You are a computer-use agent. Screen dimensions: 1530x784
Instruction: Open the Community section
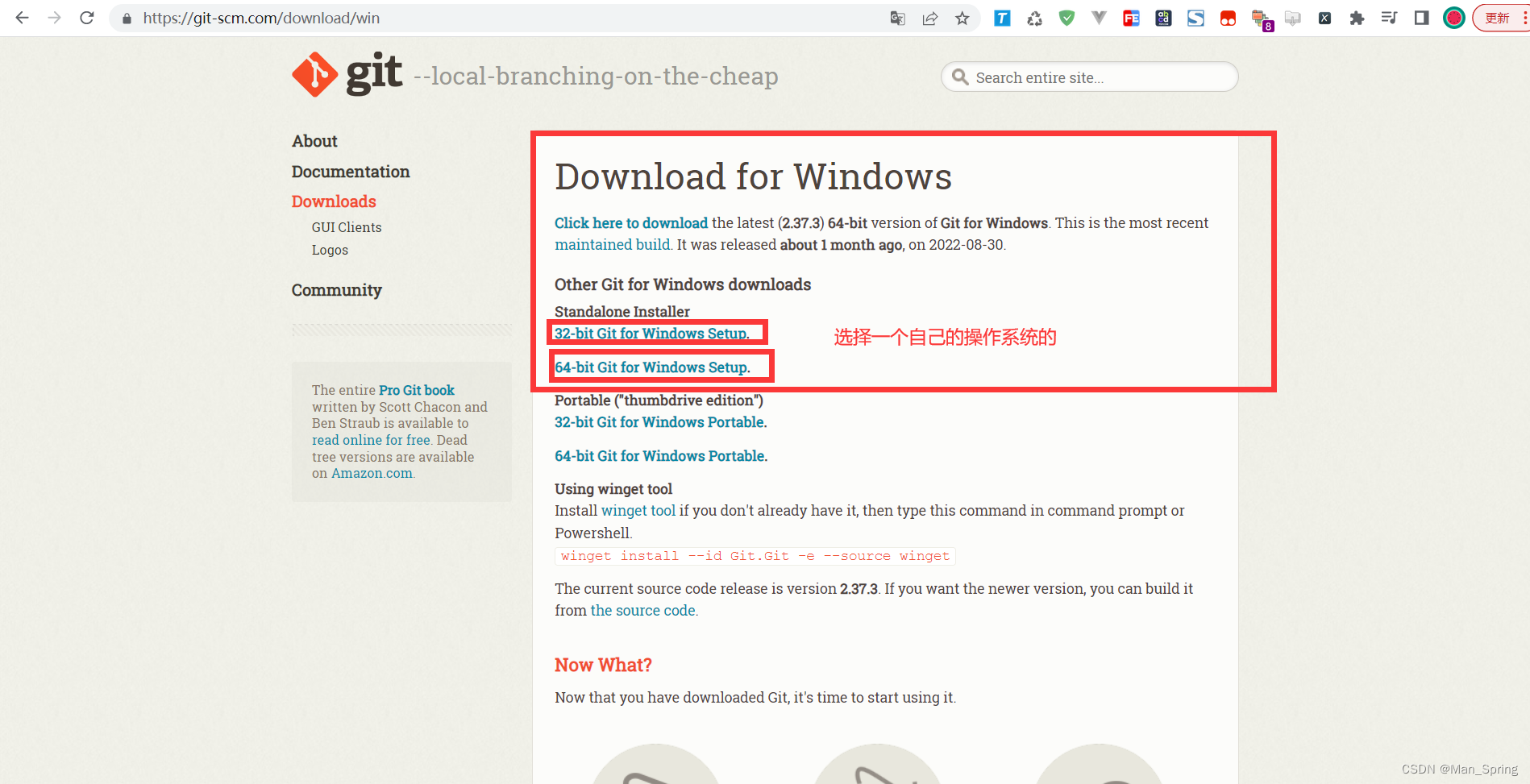pos(337,290)
